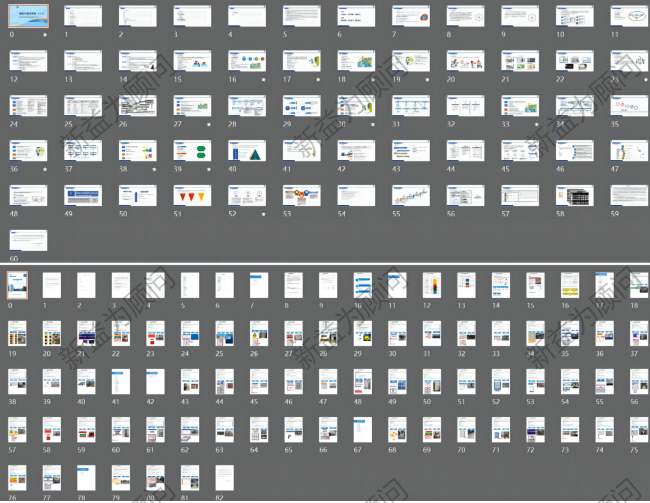
Task: Click the transition star beside landscape slide 52
Action: [x=262, y=214]
